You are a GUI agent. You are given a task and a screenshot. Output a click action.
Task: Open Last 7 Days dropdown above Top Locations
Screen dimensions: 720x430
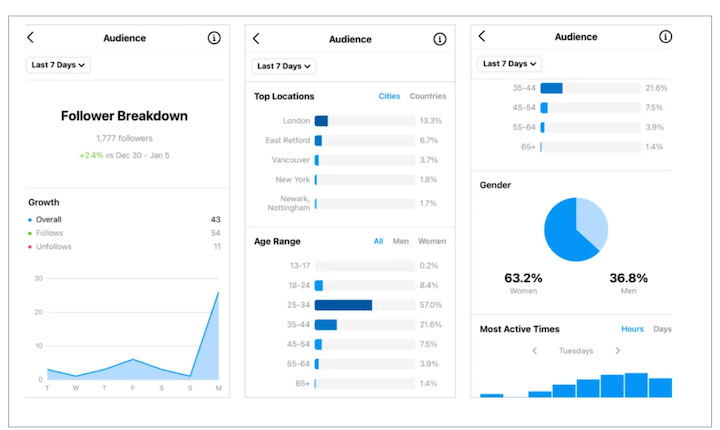284,66
